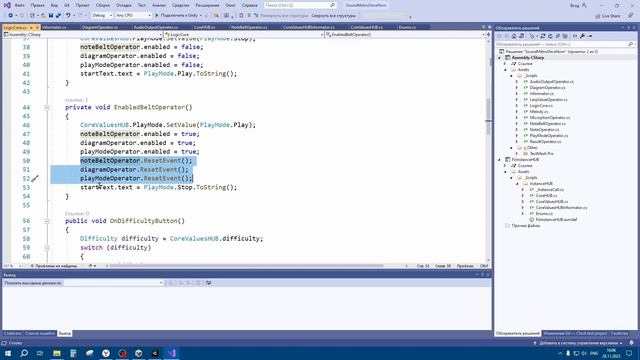Click the Save All toolbar icon
Image resolution: width=640 pixels, height=360 pixels.
coord(58,16)
